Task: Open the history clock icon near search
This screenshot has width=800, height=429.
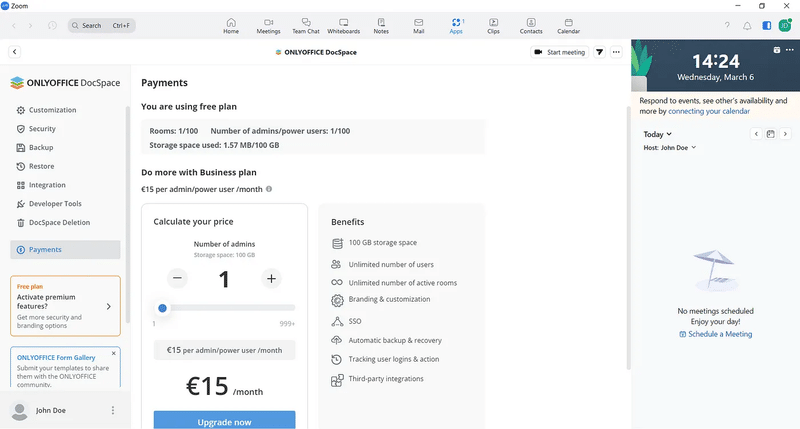Action: (52, 26)
